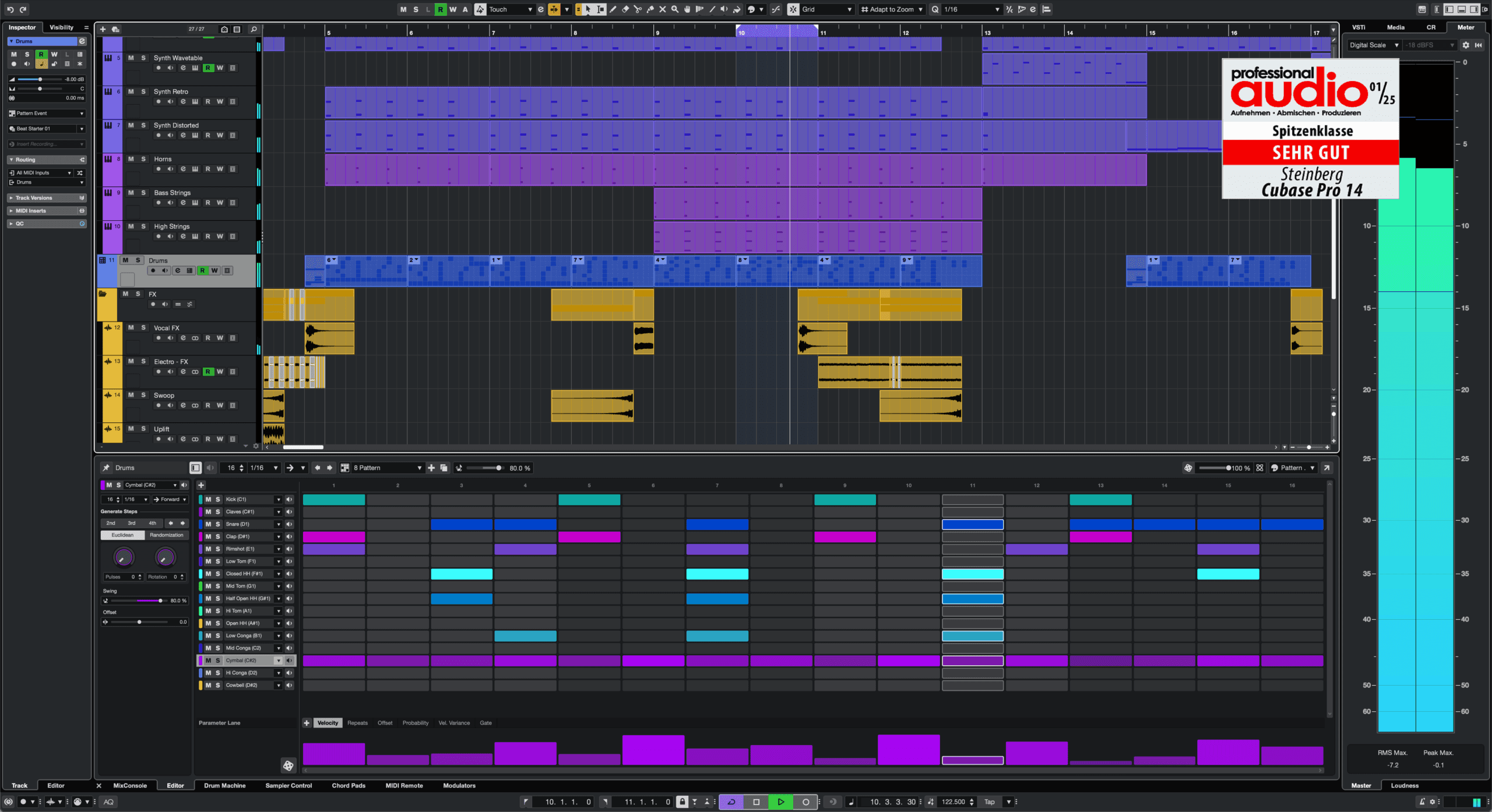Click the 3rd generate steps button
This screenshot has width=1492, height=812.
click(132, 523)
